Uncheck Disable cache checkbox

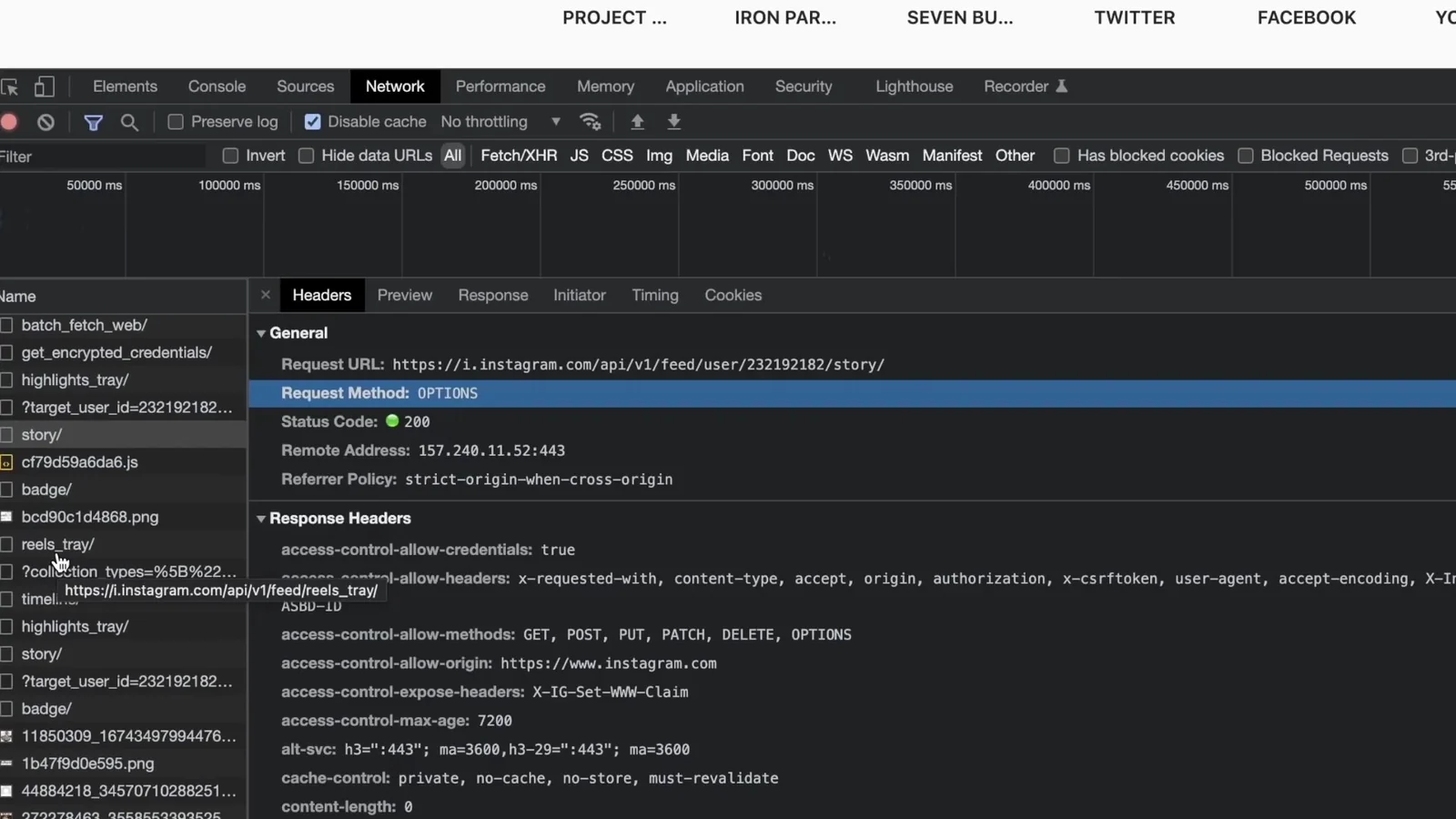(312, 122)
